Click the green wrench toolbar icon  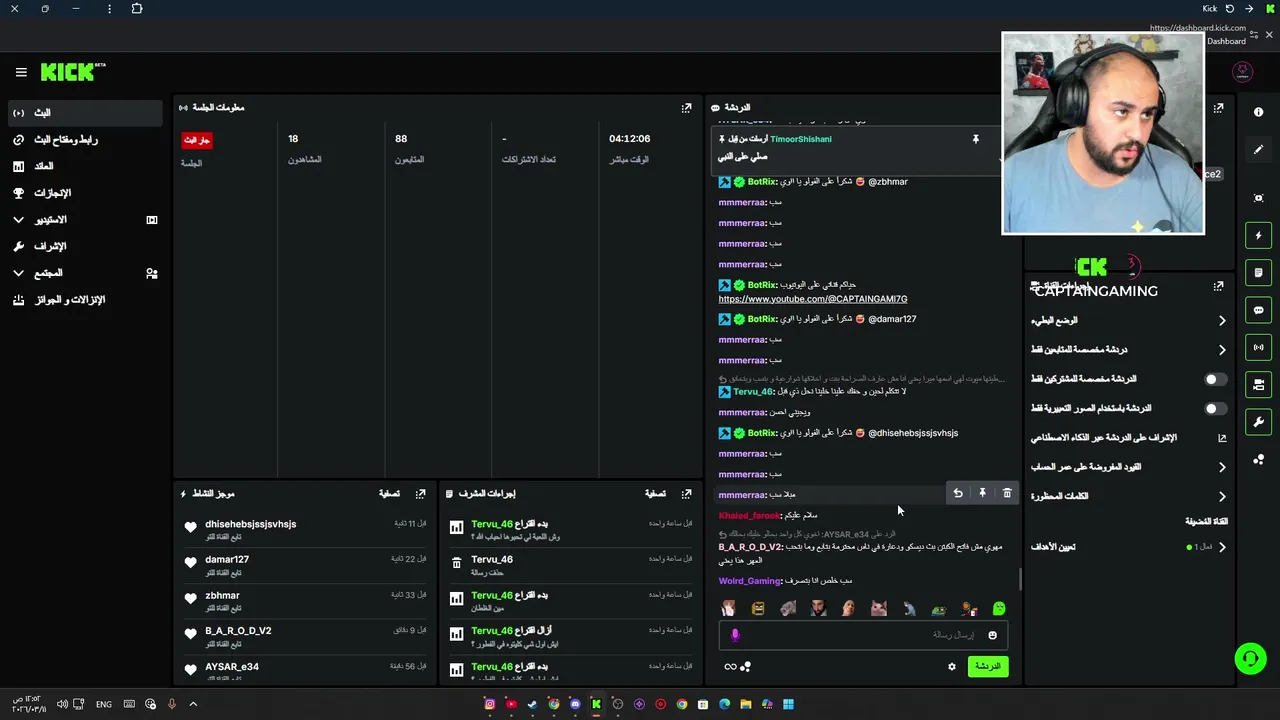(1259, 422)
